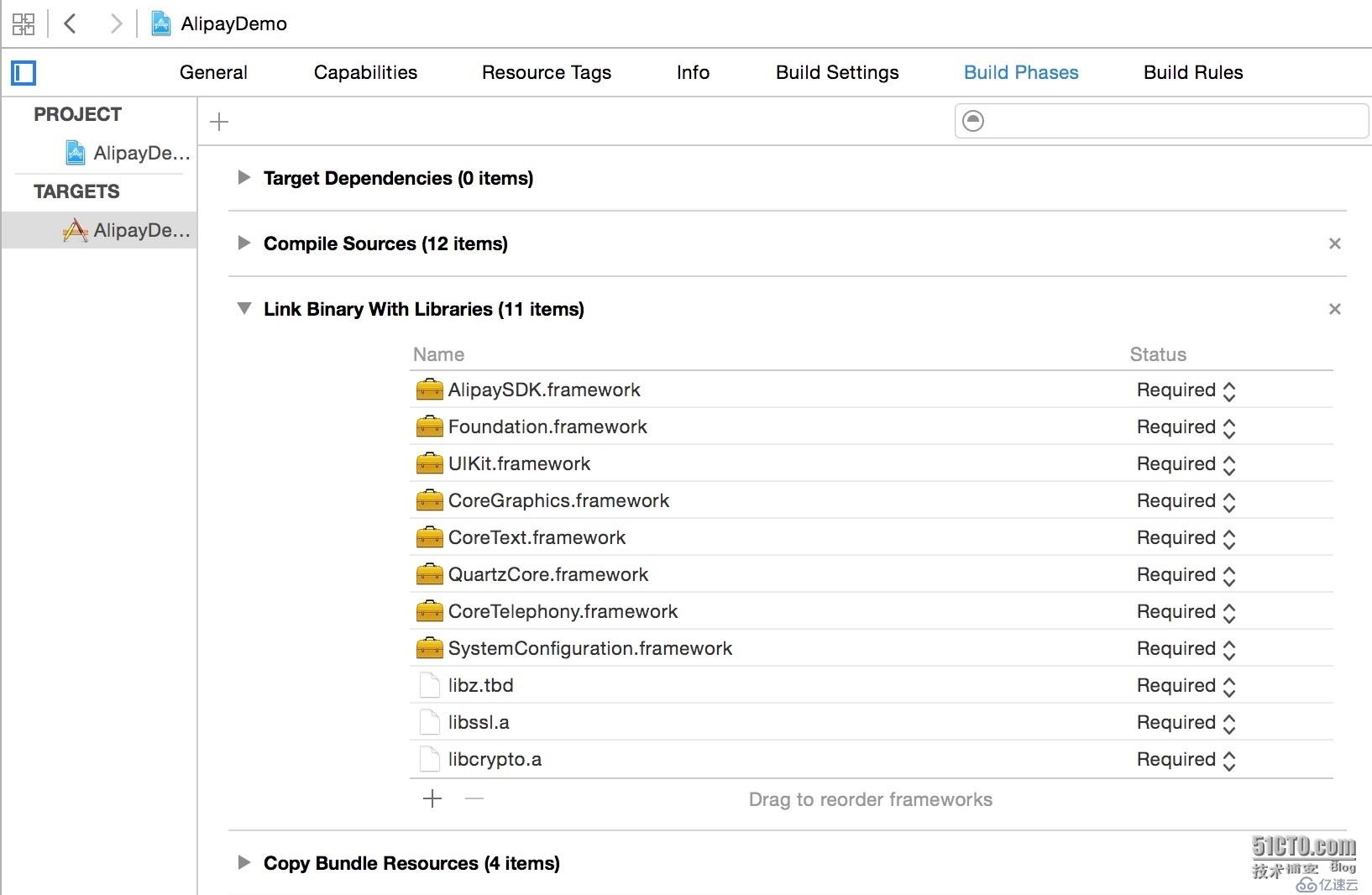Toggle the project and targets list sidebar

(24, 73)
